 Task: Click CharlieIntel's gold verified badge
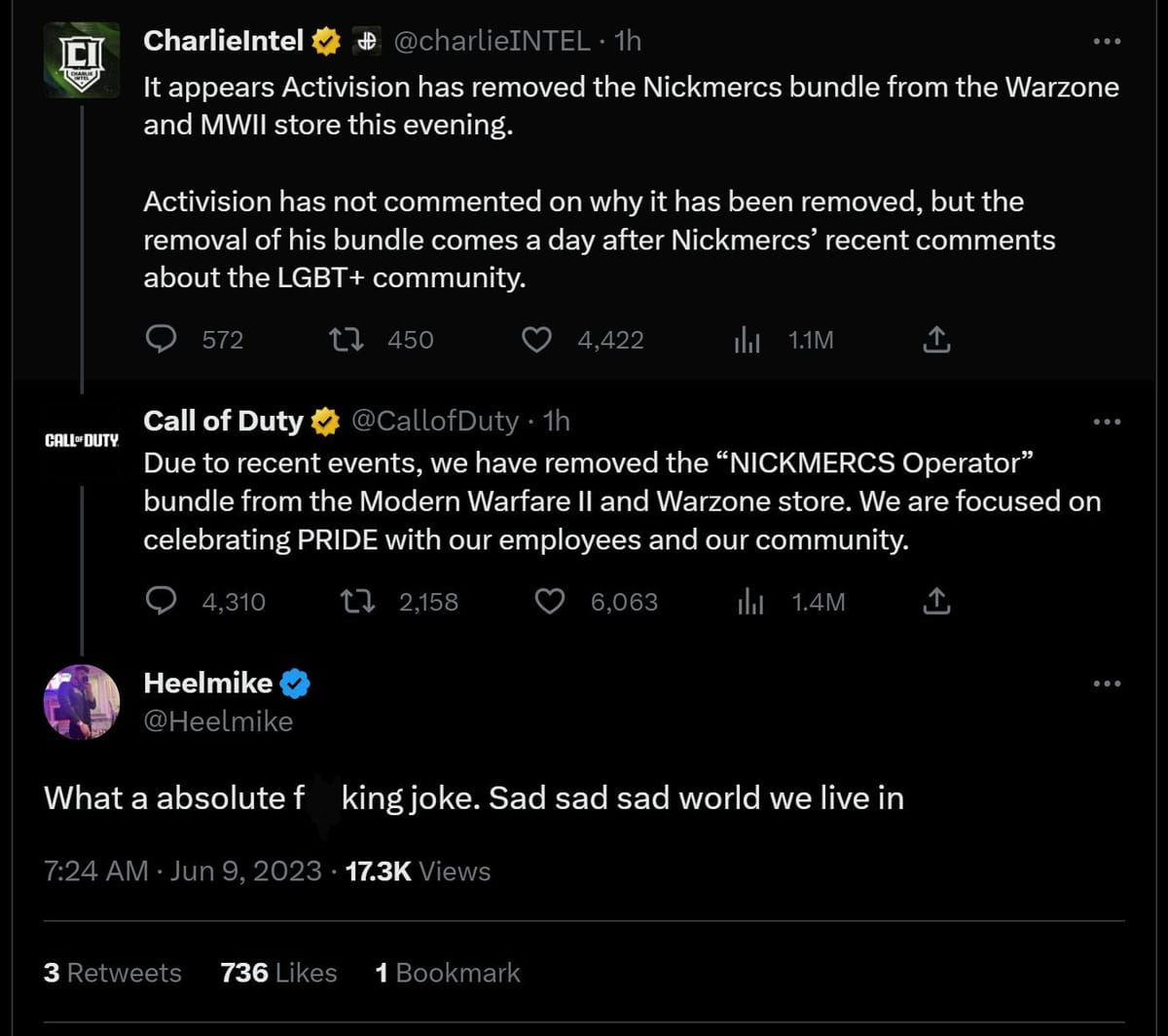pyautogui.click(x=324, y=41)
